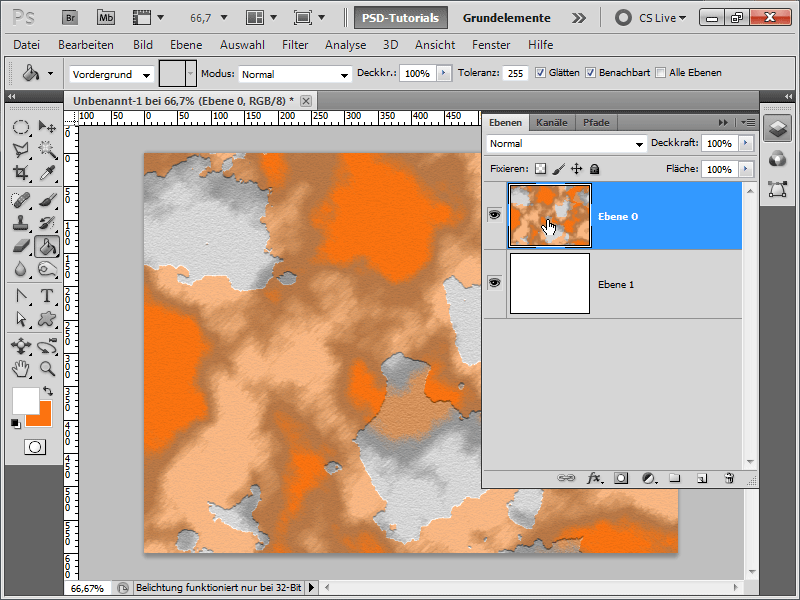Select the Healing Brush tool

[x=20, y=200]
